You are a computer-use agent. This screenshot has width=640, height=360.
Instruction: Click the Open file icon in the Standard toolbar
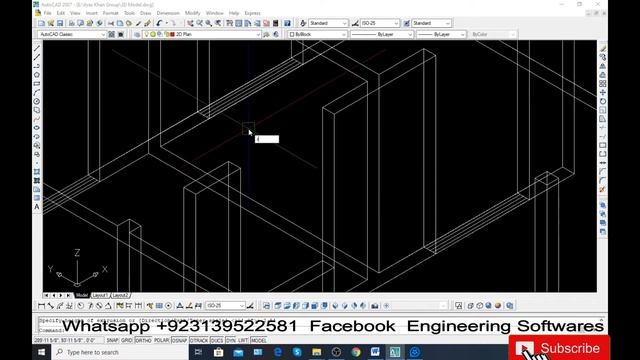point(51,23)
